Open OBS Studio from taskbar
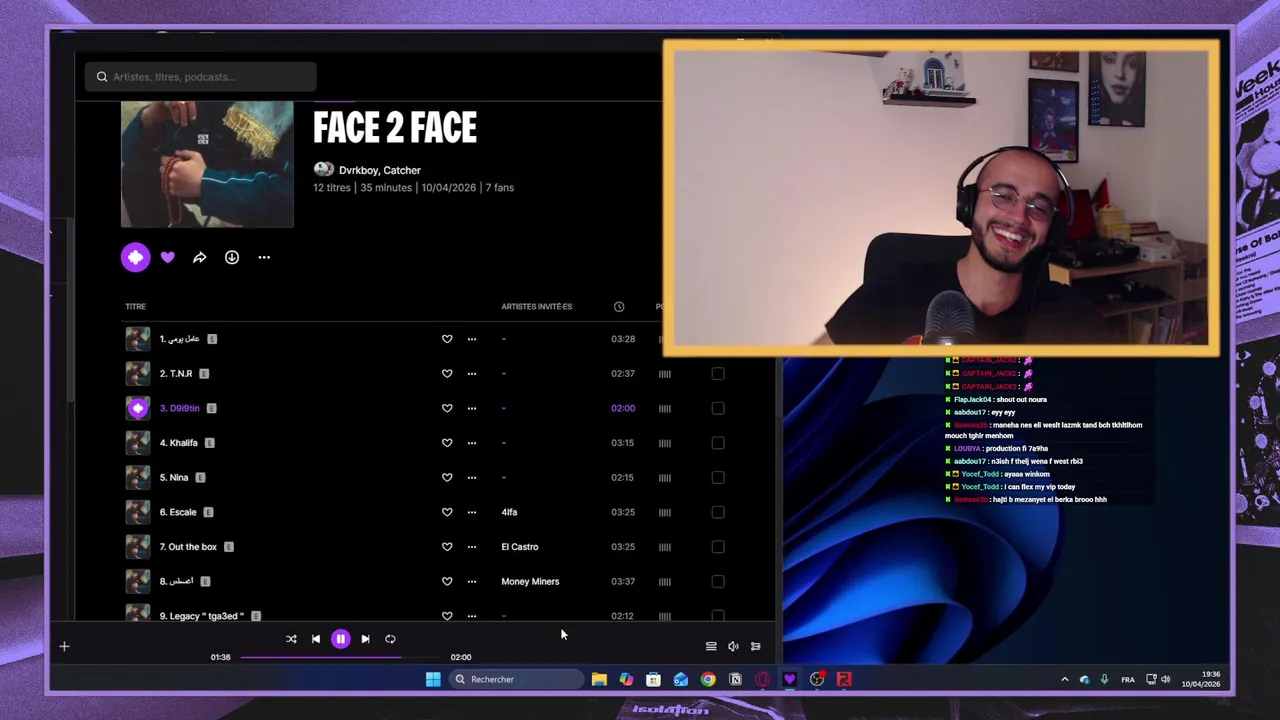 [817, 680]
